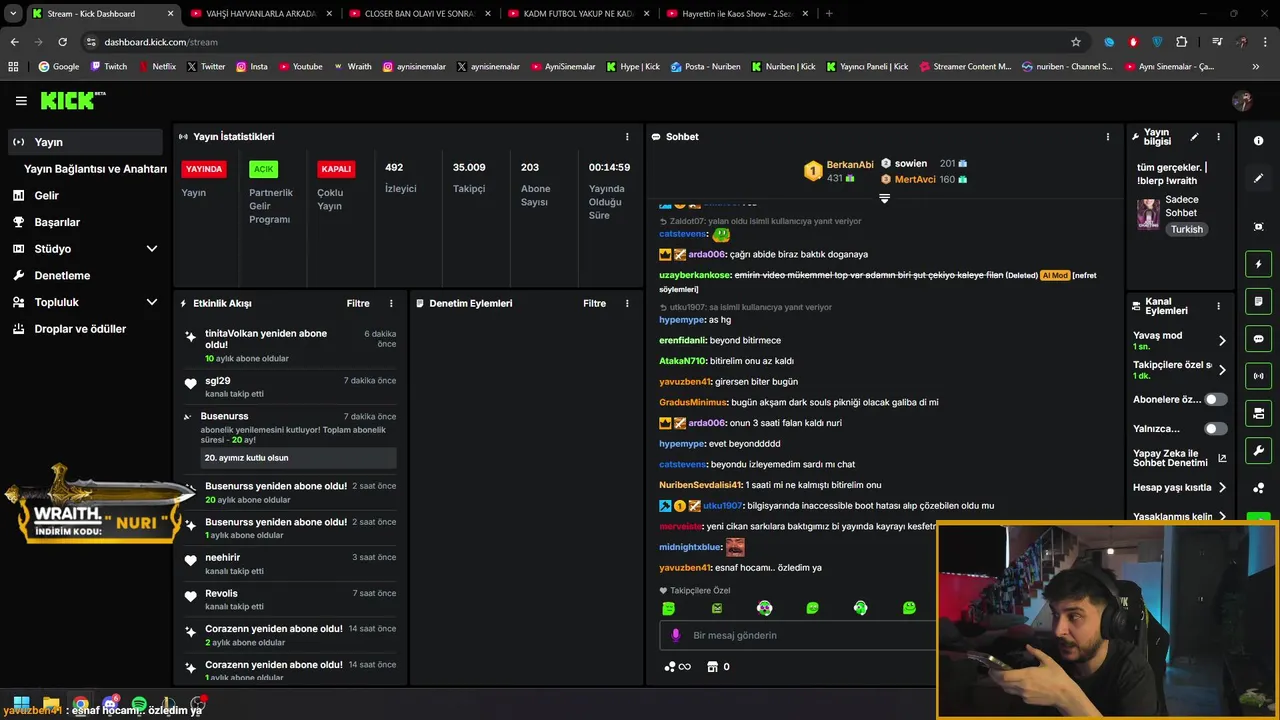The height and width of the screenshot is (720, 1280).
Task: Expand the Stüdyo sidebar section
Action: pyautogui.click(x=152, y=249)
